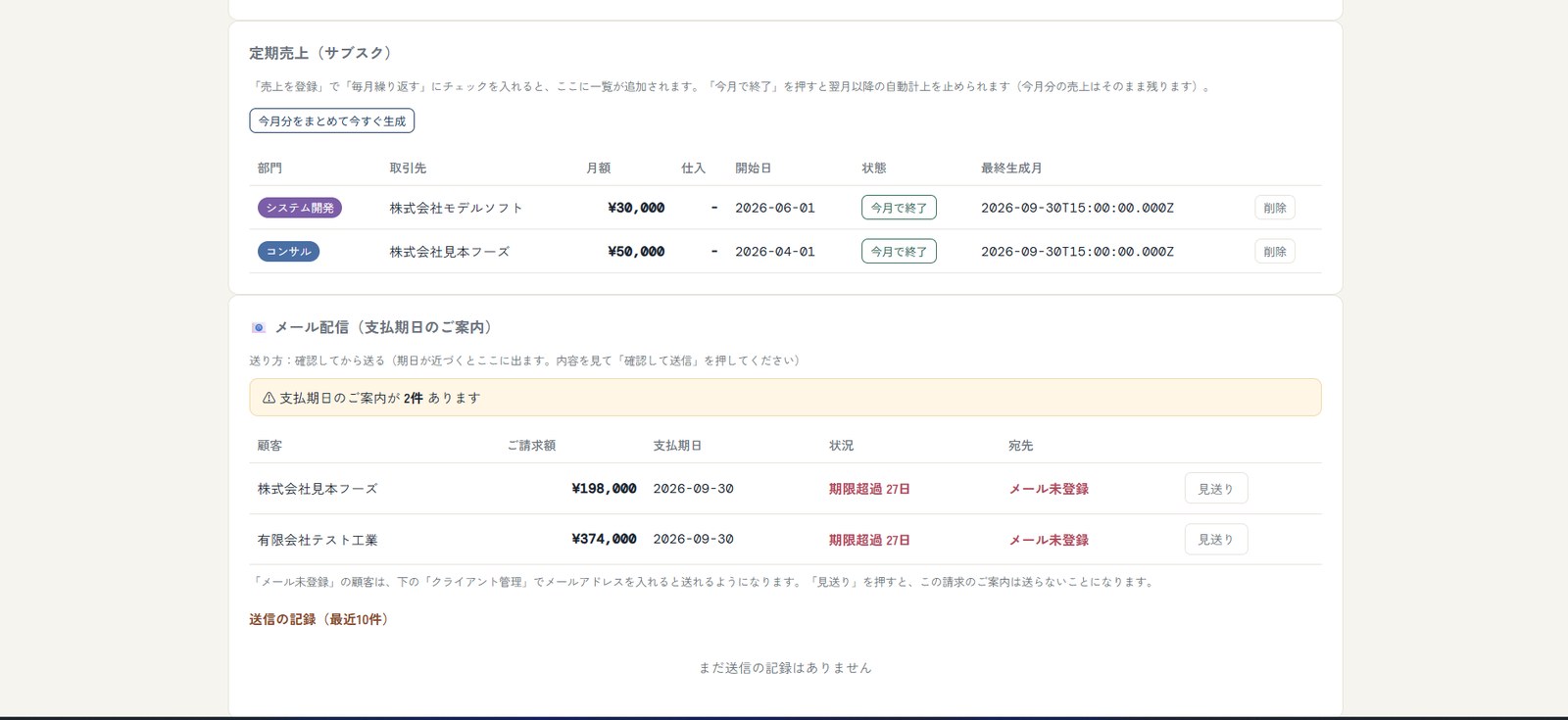Image resolution: width=1568 pixels, height=720 pixels.
Task: Click the 部門 column header
Action: [x=269, y=168]
